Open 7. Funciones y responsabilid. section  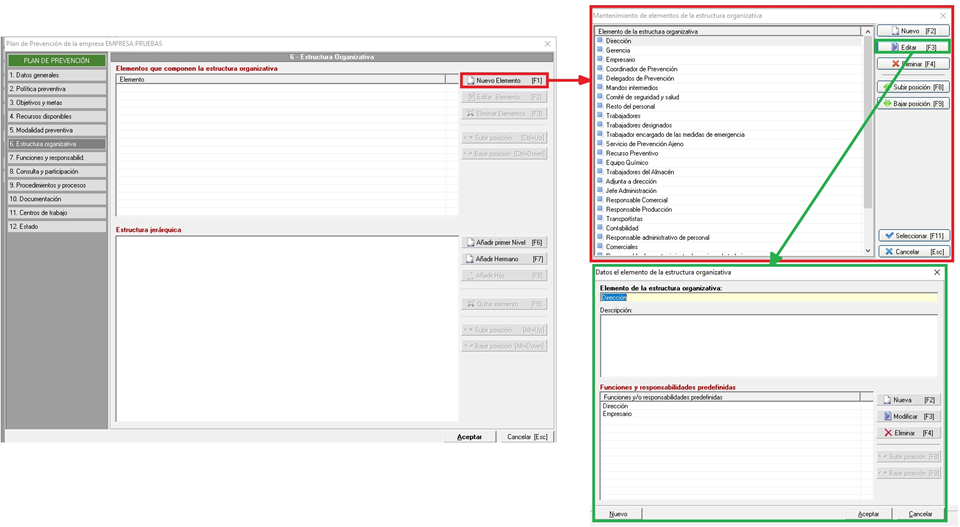pyautogui.click(x=56, y=158)
